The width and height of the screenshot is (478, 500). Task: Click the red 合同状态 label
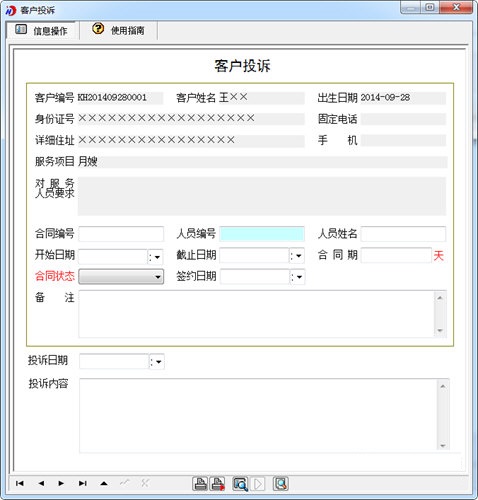55,276
